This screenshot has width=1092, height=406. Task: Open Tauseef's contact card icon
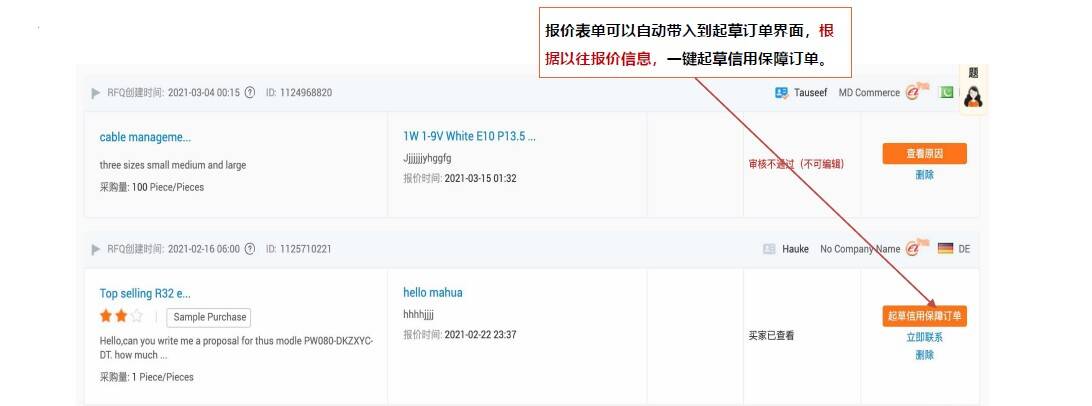pos(781,93)
